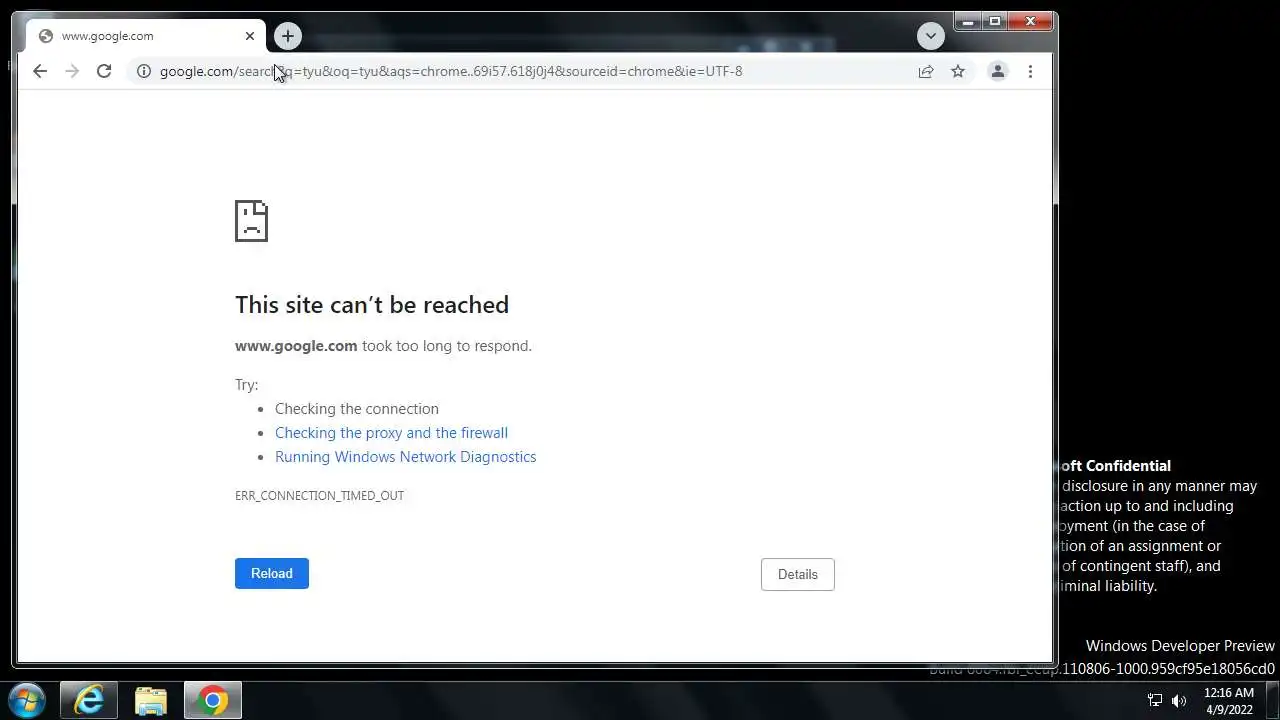
Task: Select the ERR_CONNECTION_TIMED_OUT error code text
Action: pos(319,496)
